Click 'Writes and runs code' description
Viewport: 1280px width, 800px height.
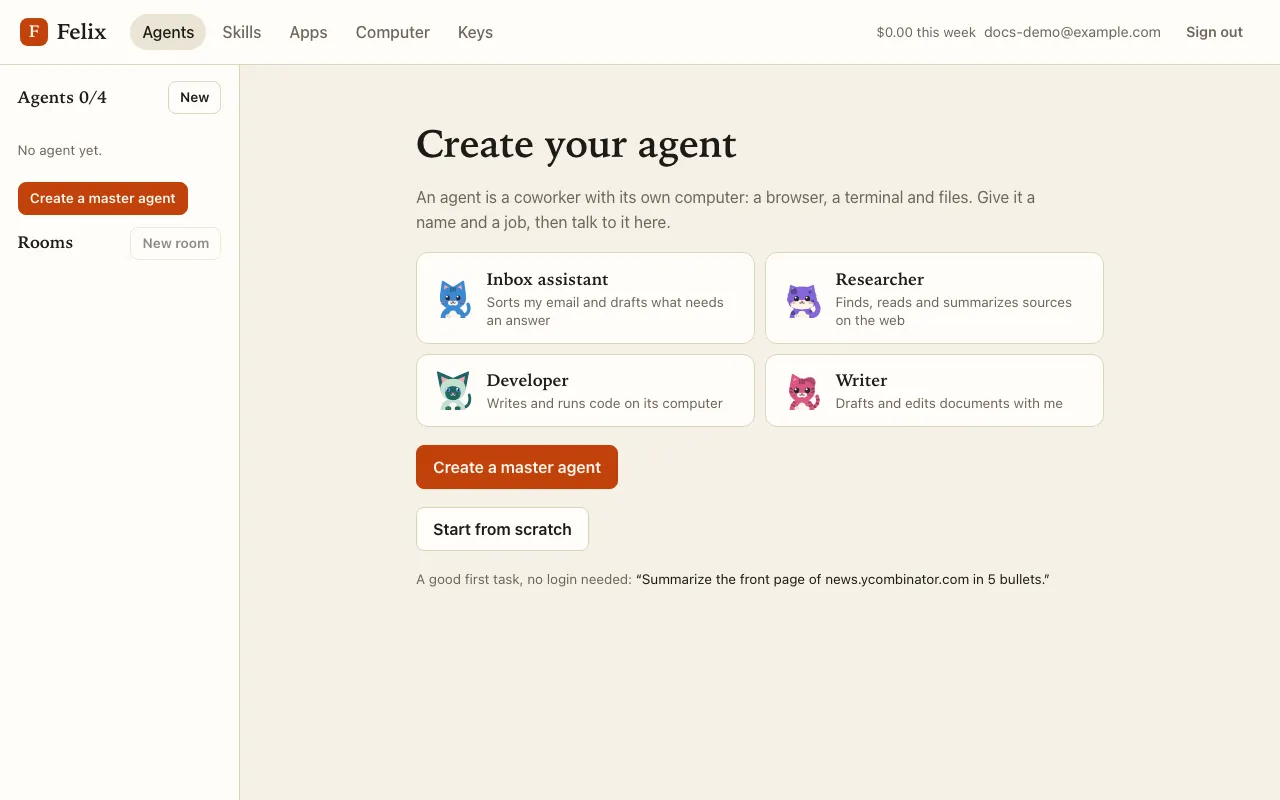point(604,403)
